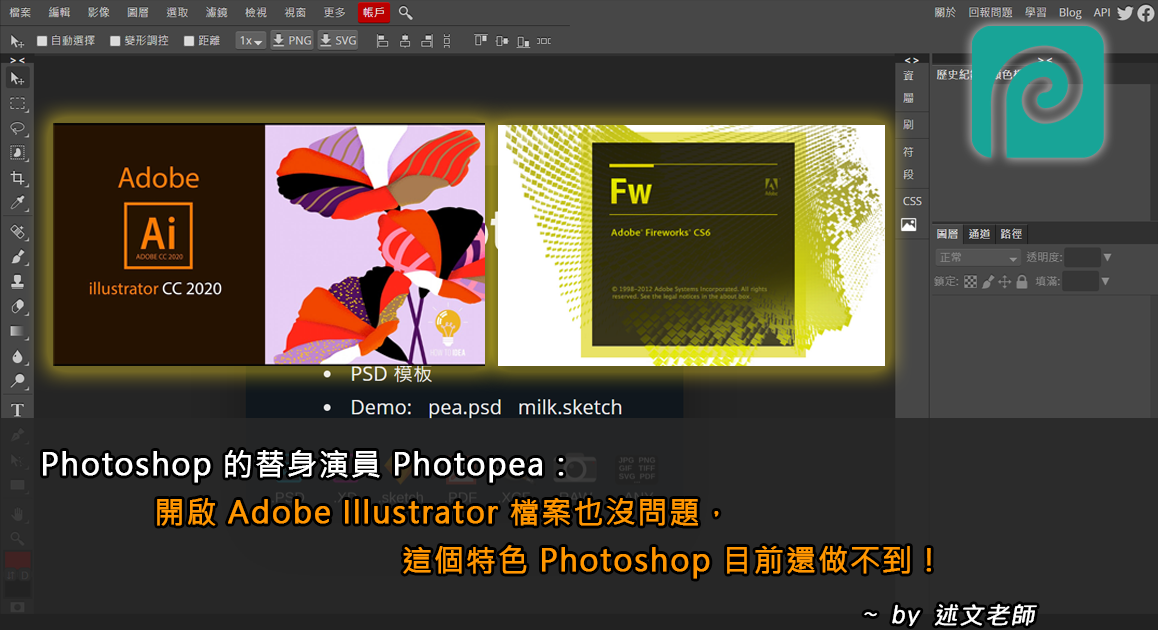Open the 圖層 menu in the menu bar
Viewport: 1158px width, 630px height.
[x=137, y=13]
